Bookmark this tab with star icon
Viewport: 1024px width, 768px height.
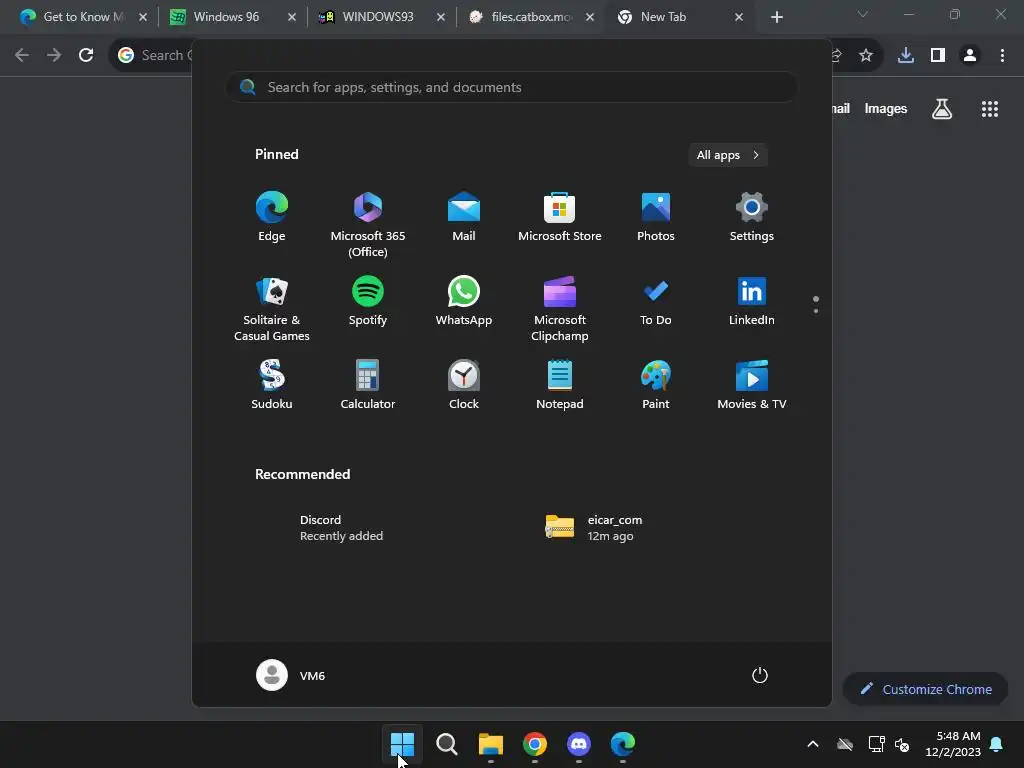pyautogui.click(x=866, y=55)
